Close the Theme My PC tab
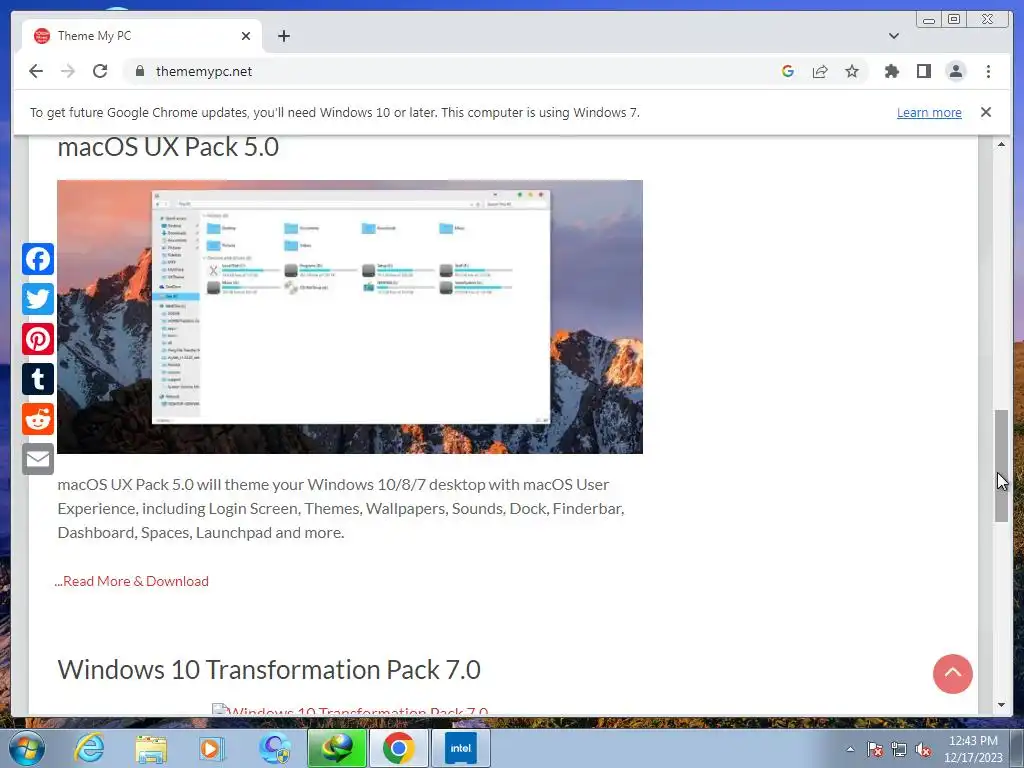This screenshot has height=768, width=1024. point(246,36)
